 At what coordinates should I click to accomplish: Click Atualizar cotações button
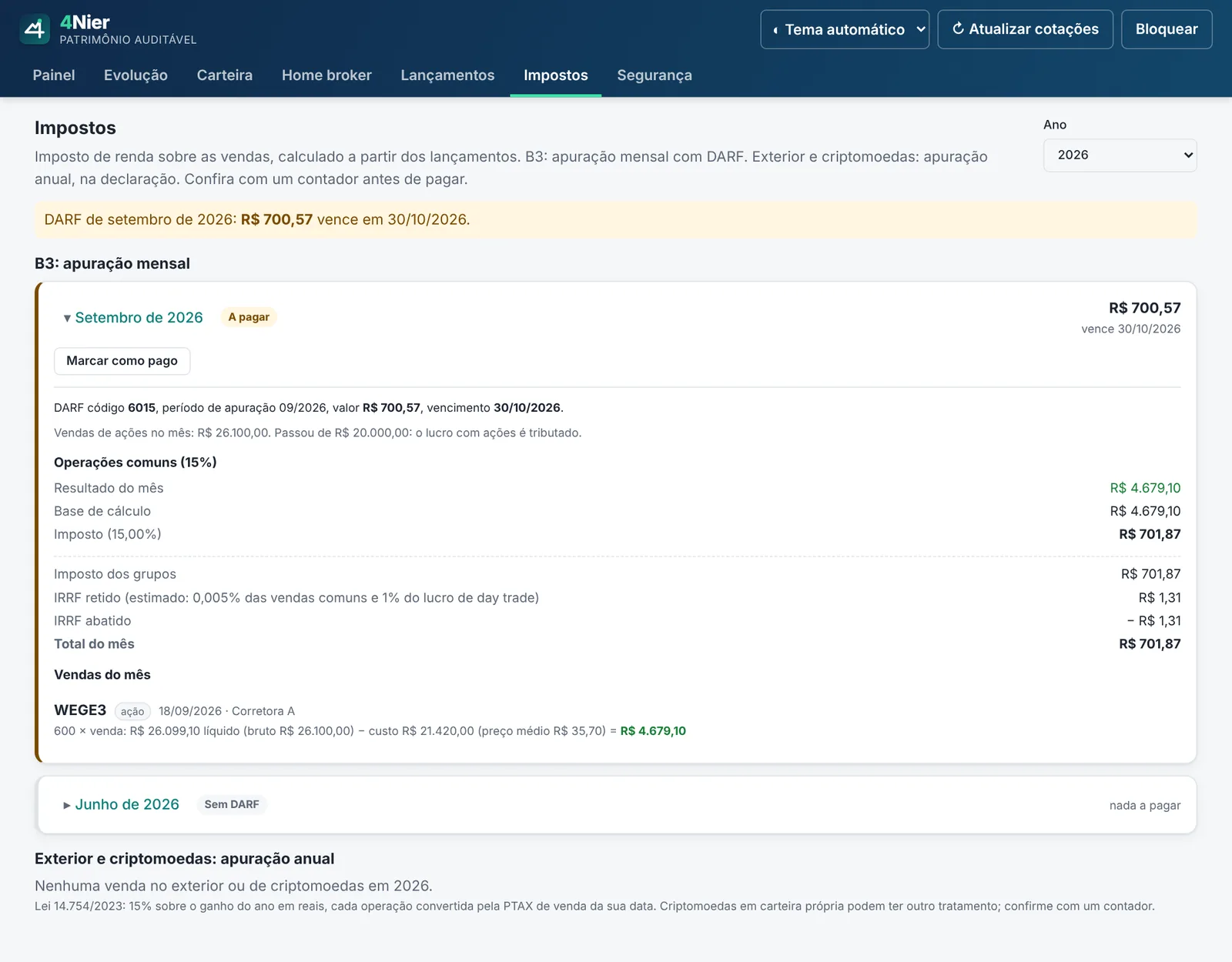[x=1025, y=29]
